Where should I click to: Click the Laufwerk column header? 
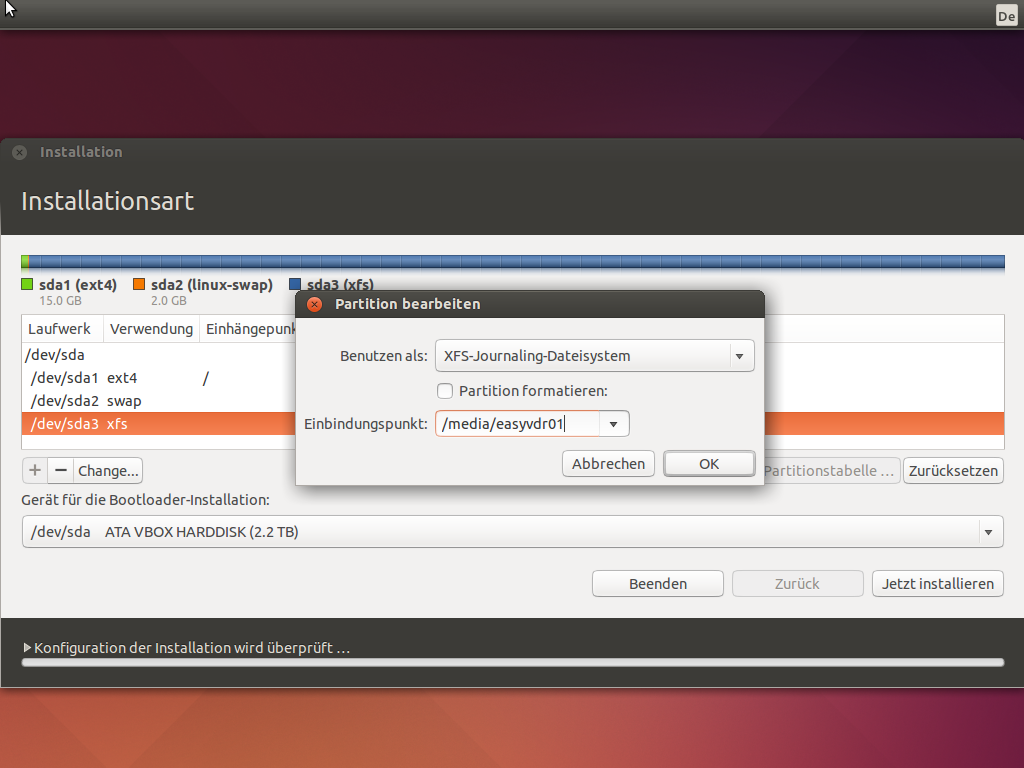pos(60,329)
